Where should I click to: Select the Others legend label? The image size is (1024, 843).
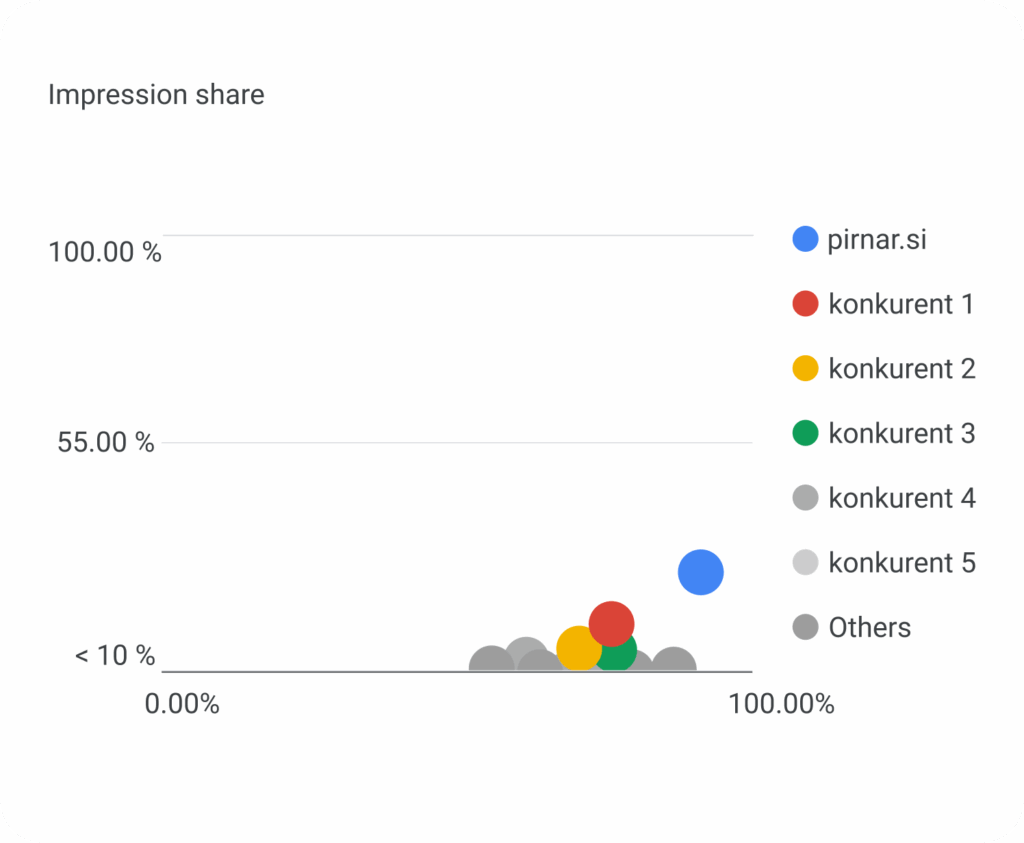point(870,628)
